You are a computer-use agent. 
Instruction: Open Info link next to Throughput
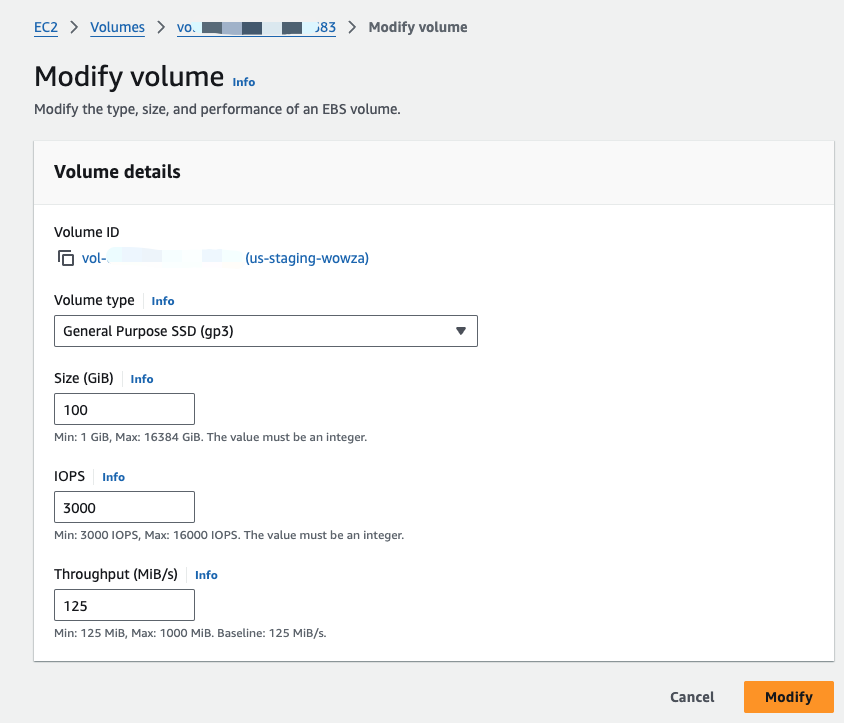click(206, 575)
